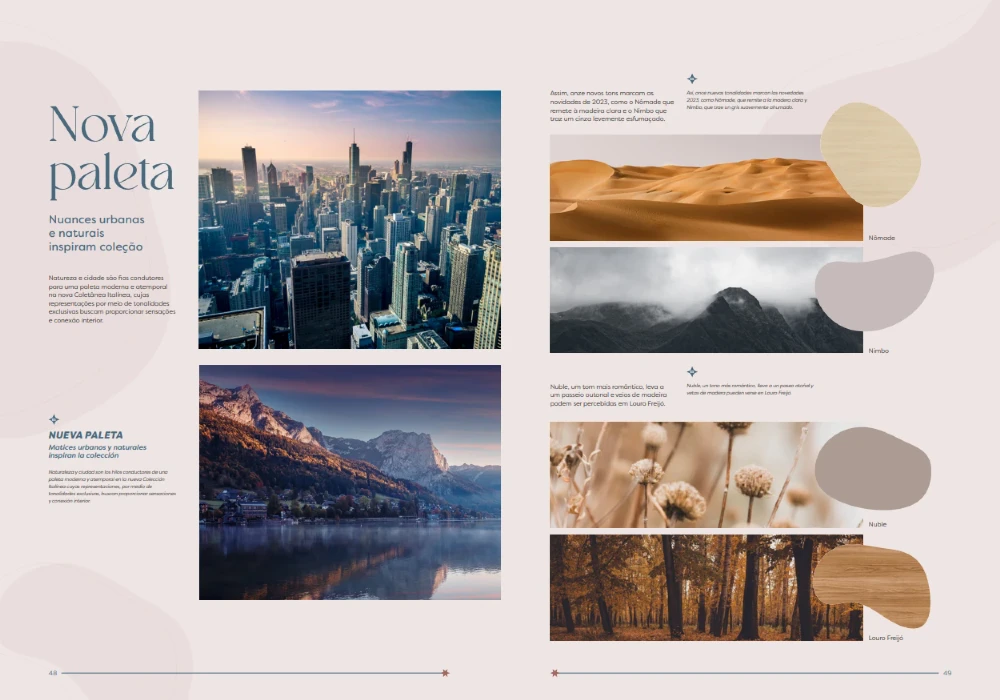This screenshot has width=1000, height=700.
Task: Click the "Nova paleta" title
Action: coord(110,148)
